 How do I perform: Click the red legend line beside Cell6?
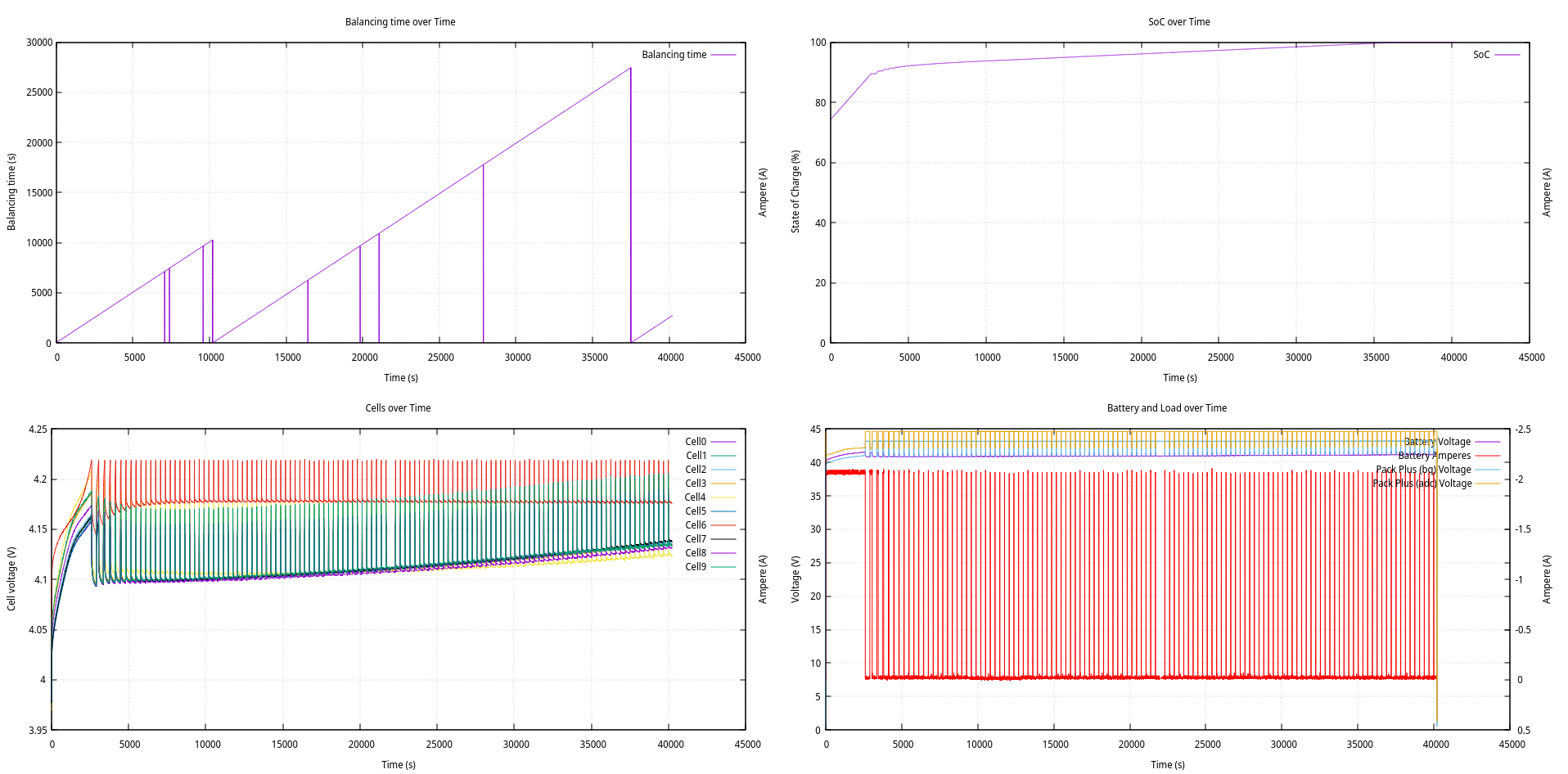coord(723,525)
